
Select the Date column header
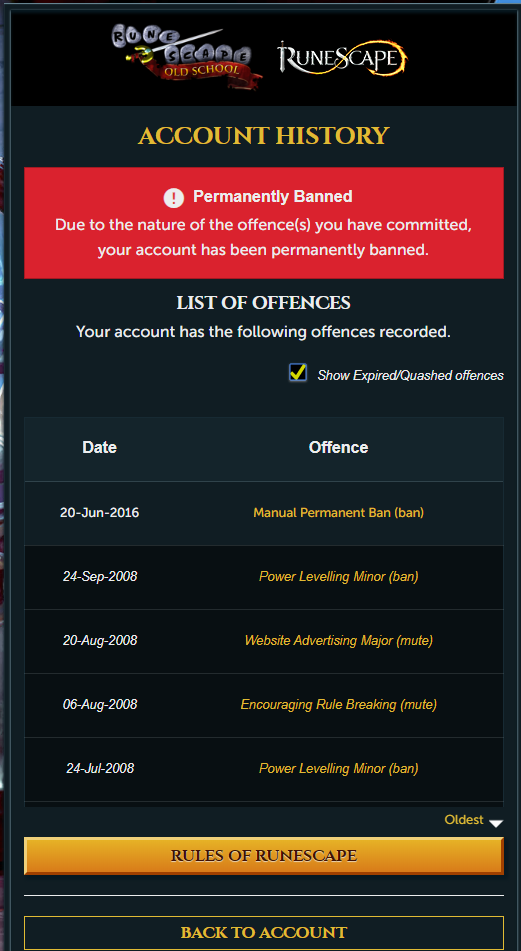click(99, 448)
